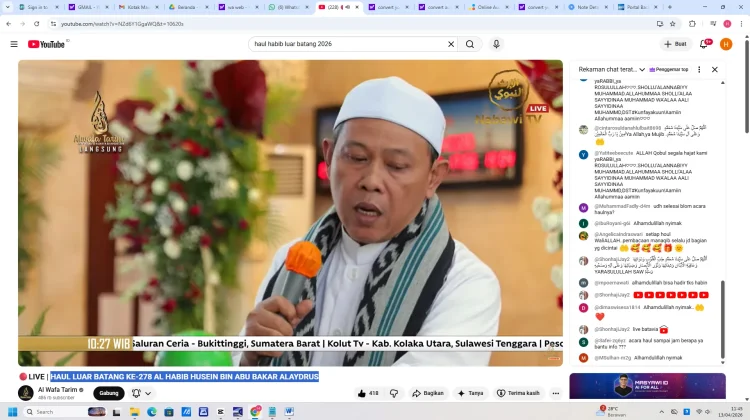Go forward with the browser forward arrow
Screen dimensions: 750x420
22,23
